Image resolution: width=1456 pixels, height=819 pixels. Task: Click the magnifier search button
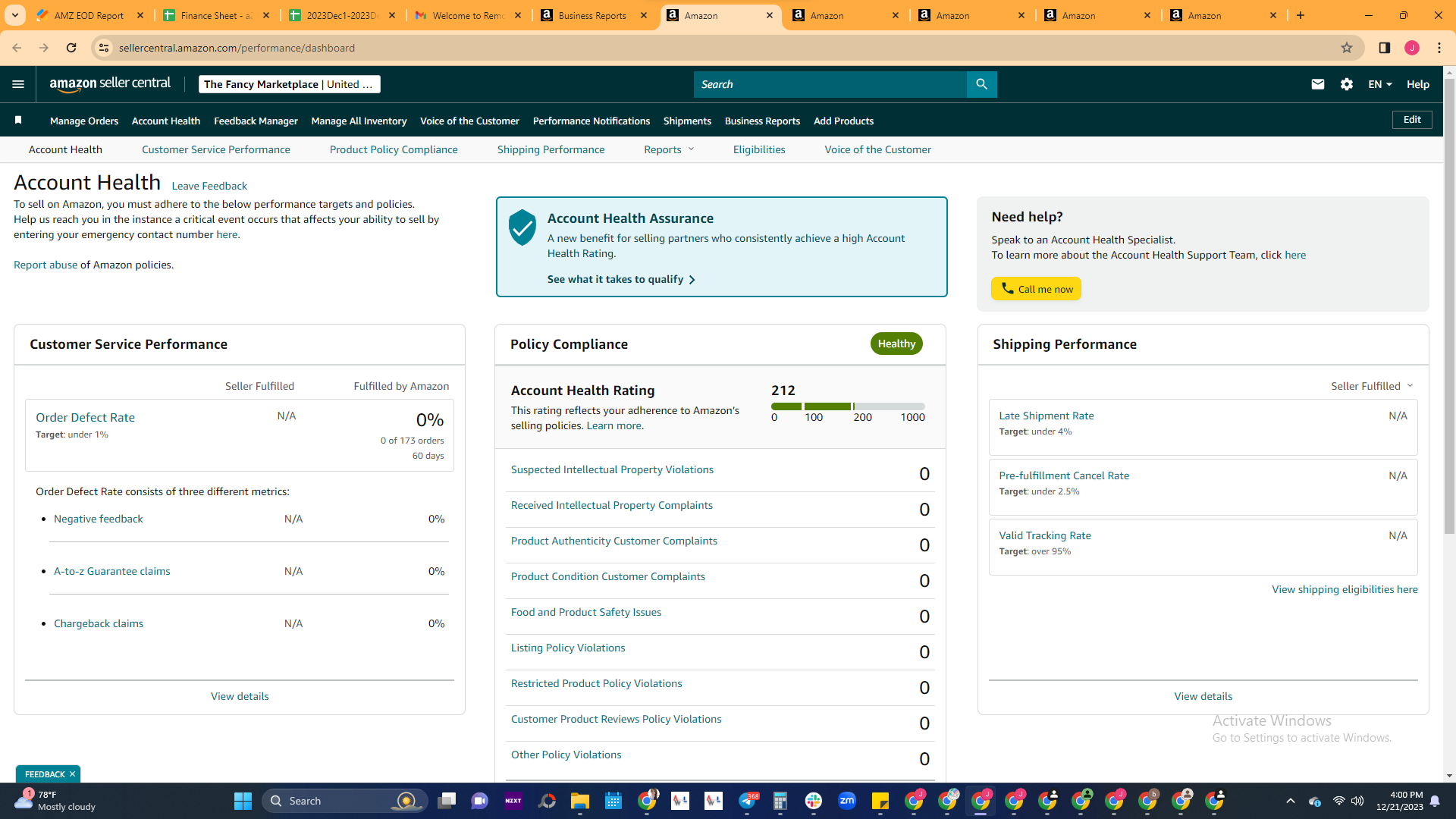[981, 84]
